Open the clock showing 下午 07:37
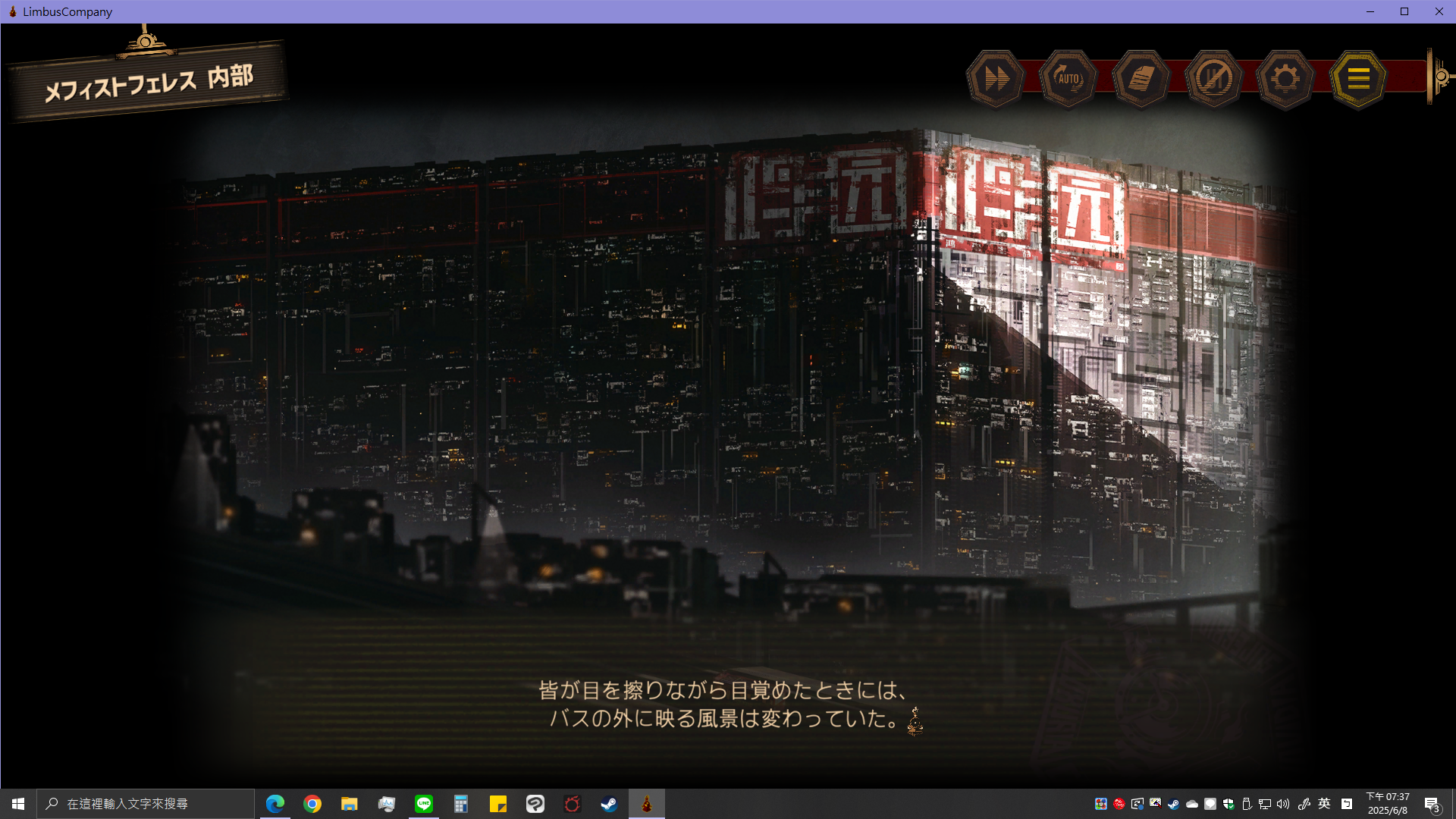The image size is (1456, 819). tap(1388, 804)
